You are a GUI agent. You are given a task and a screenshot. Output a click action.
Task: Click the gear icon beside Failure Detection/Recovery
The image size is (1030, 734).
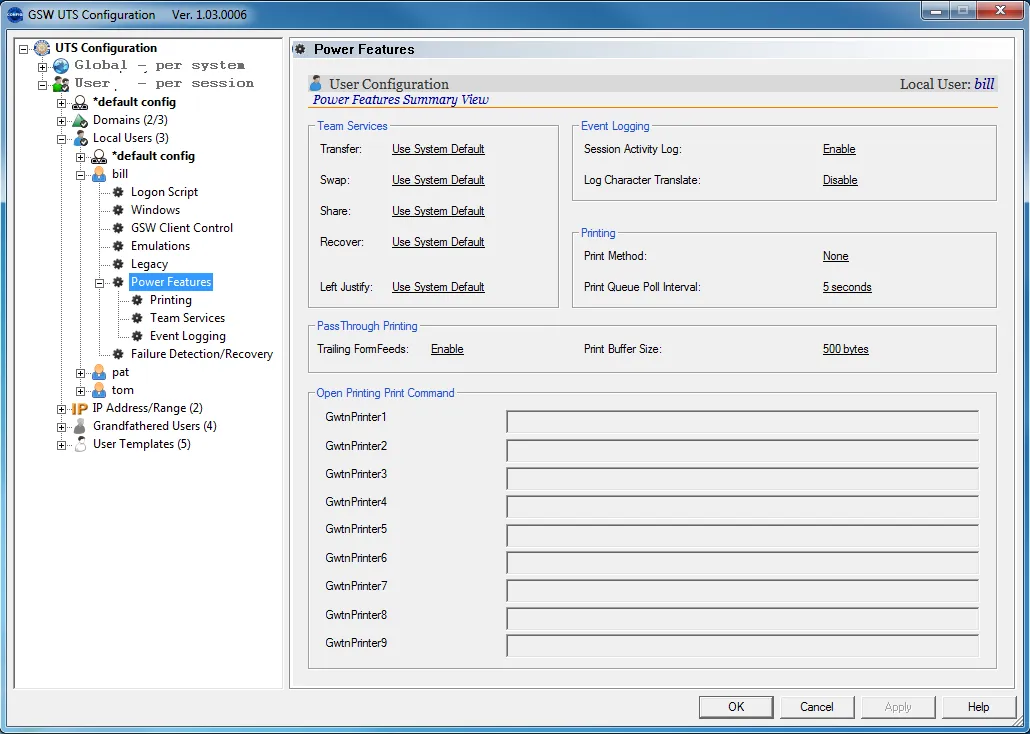[118, 354]
